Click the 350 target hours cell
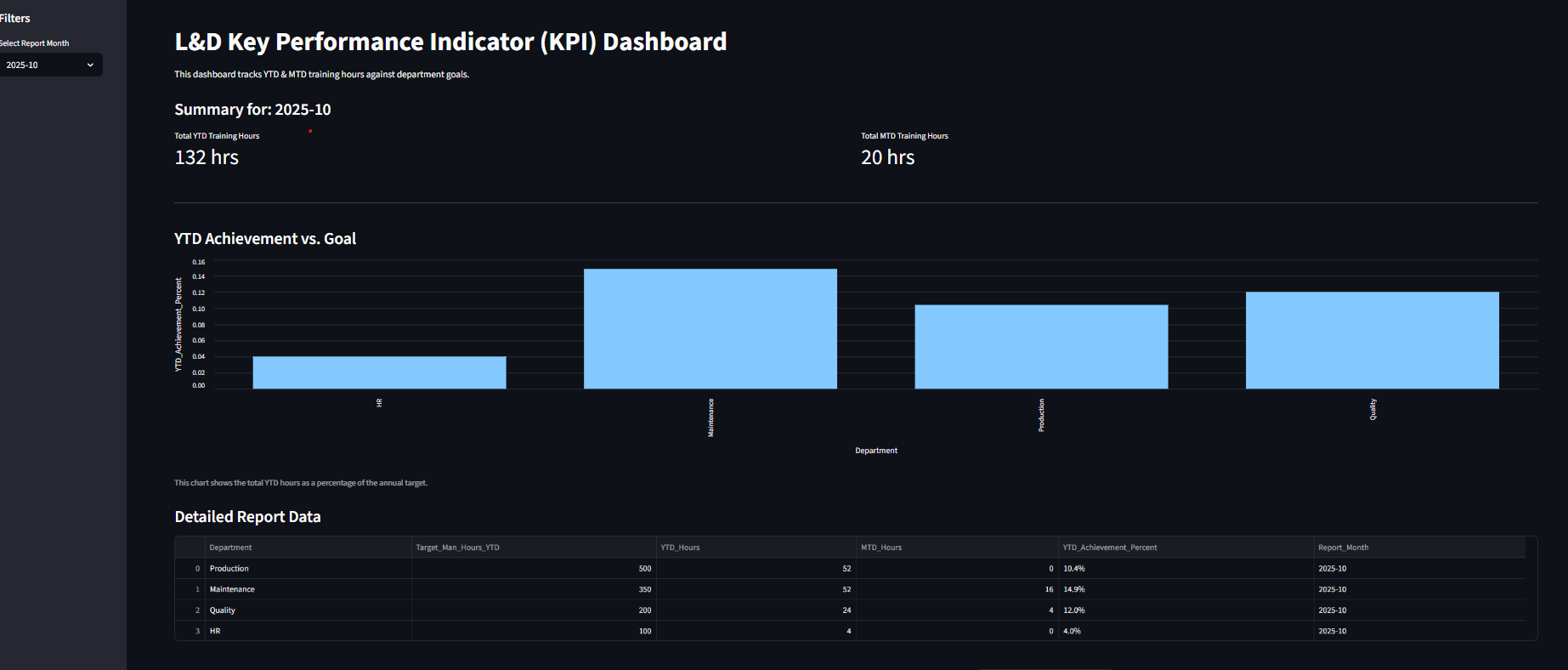The width and height of the screenshot is (1568, 670). pyautogui.click(x=534, y=589)
